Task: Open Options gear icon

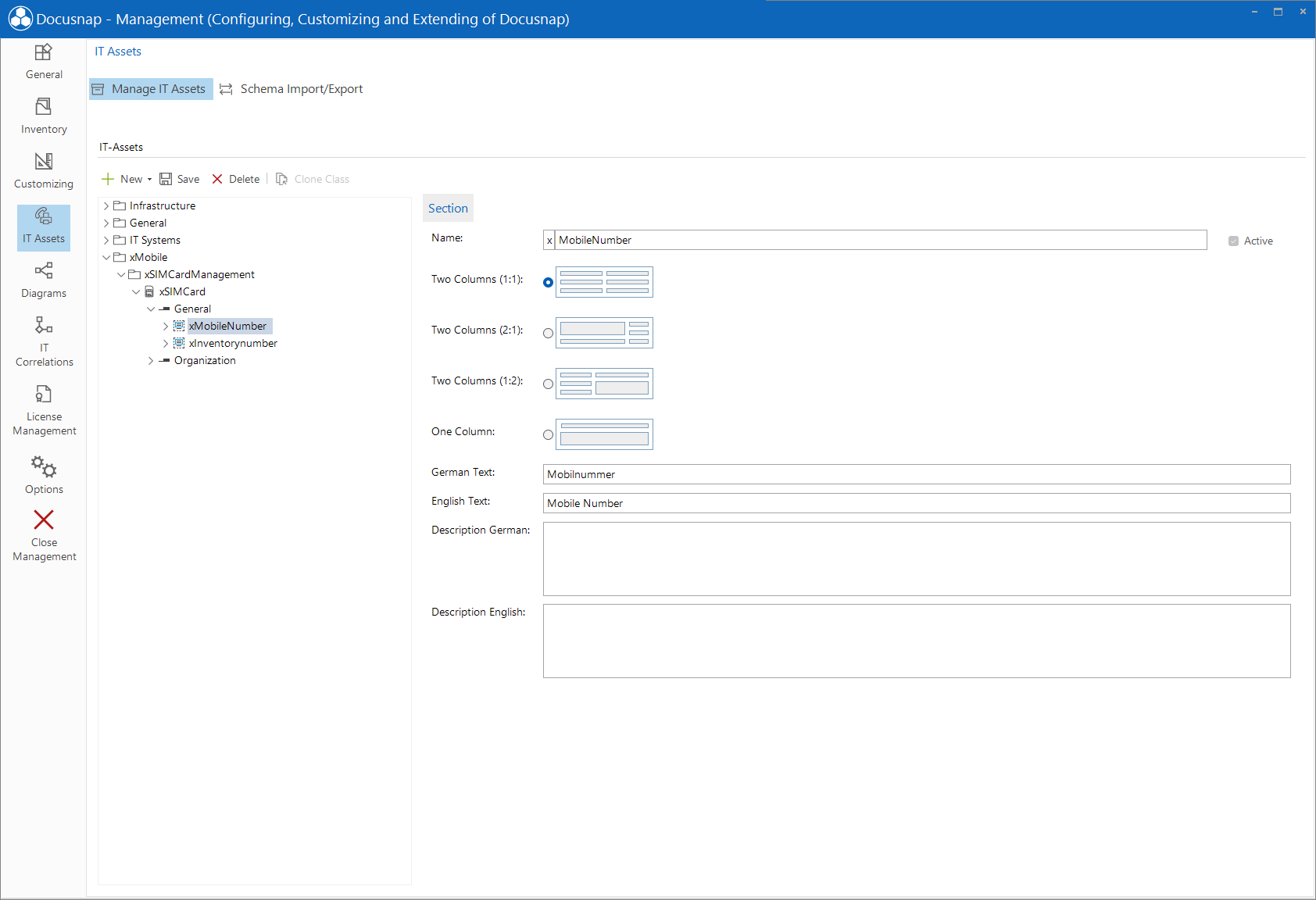Action: (44, 467)
